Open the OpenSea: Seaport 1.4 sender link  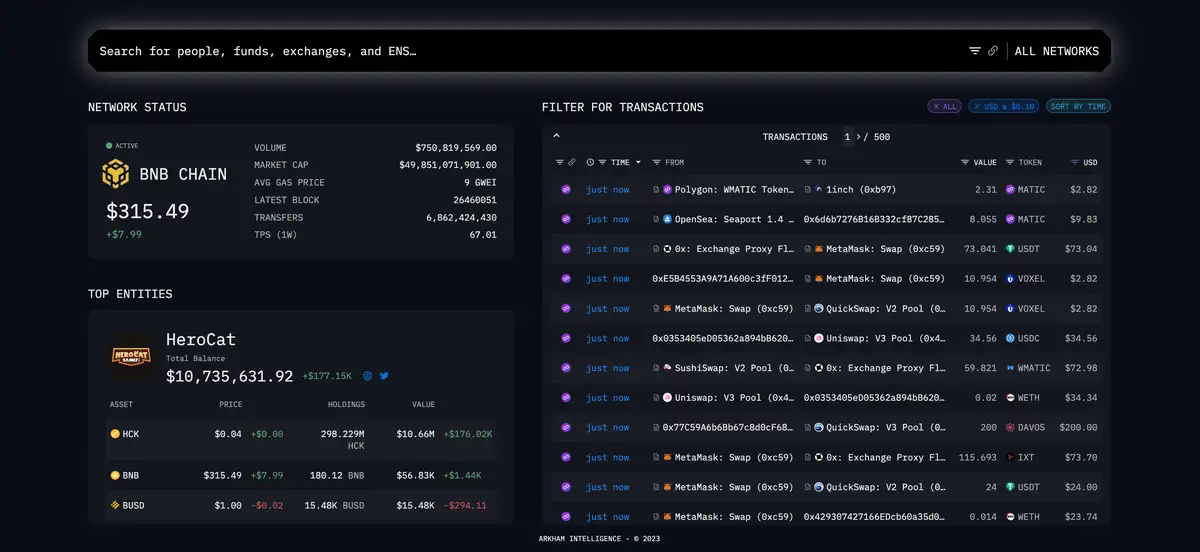coord(735,219)
